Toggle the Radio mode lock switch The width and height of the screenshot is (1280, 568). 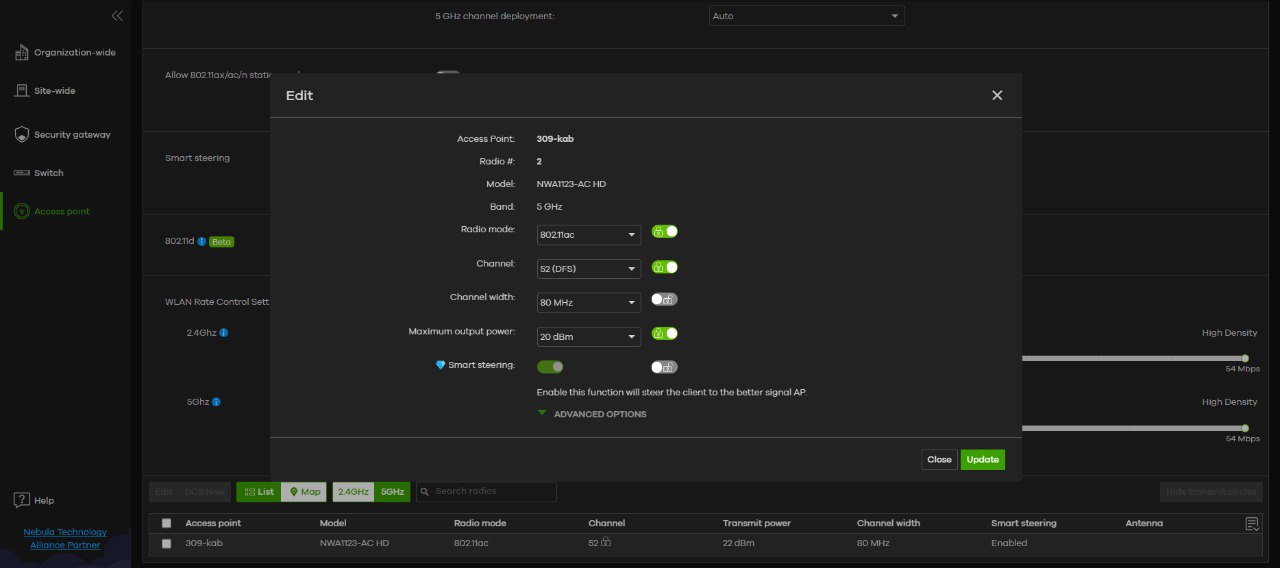665,232
